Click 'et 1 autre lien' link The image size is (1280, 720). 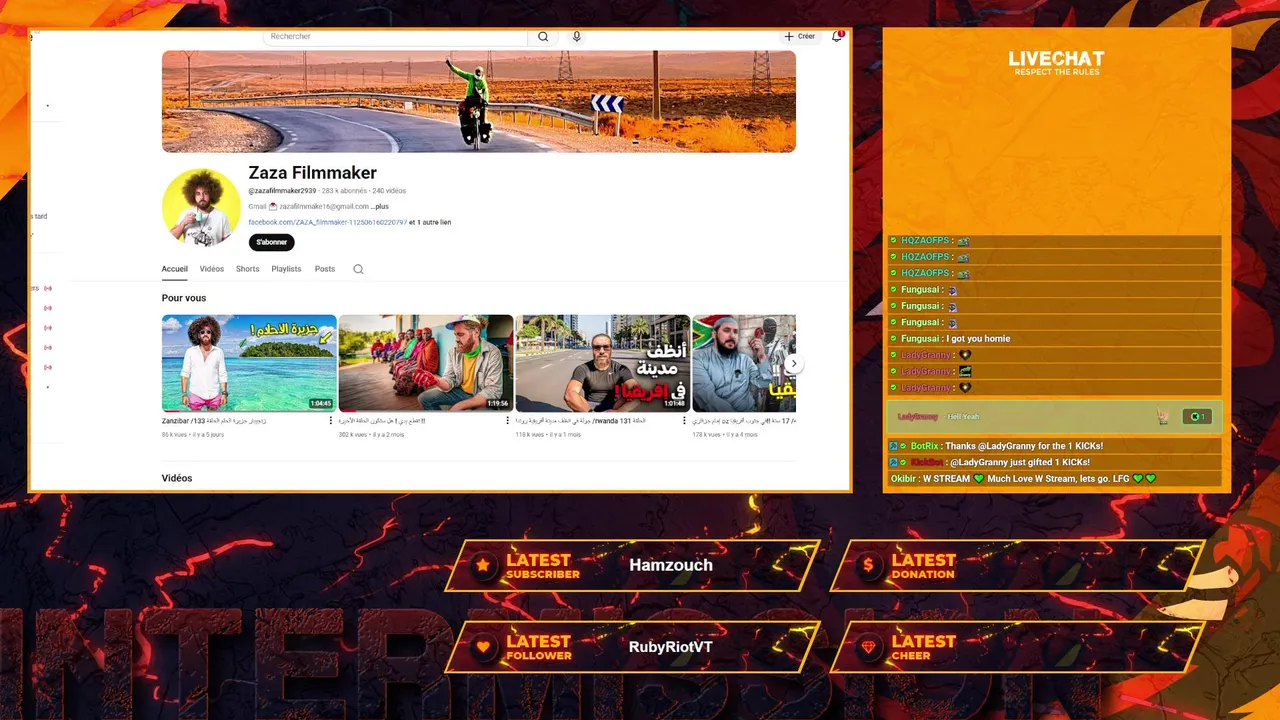click(x=430, y=222)
